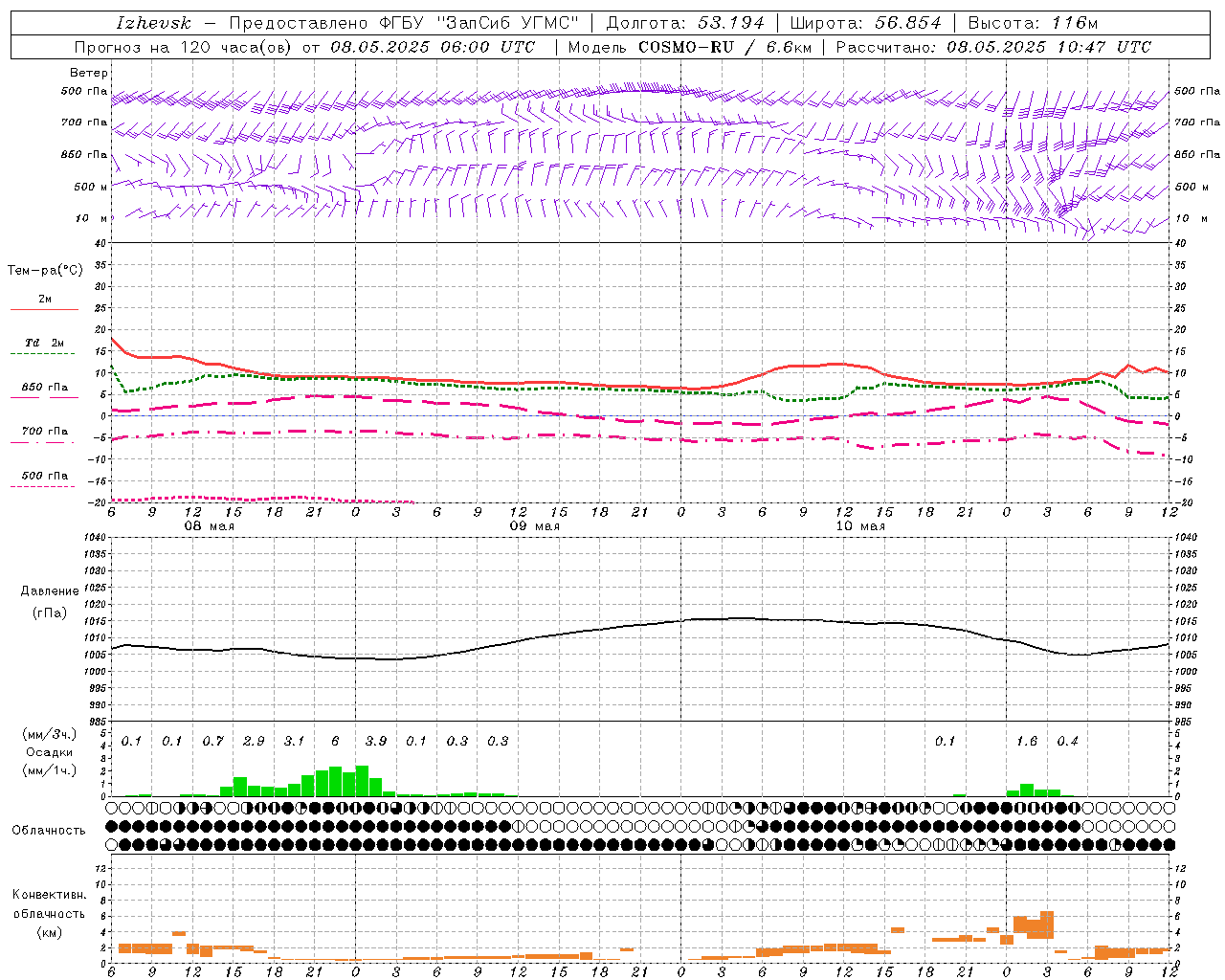Screen dimensions: 1225x980
Task: Click the '(гПа)' pressure unit label
Action: point(50,613)
